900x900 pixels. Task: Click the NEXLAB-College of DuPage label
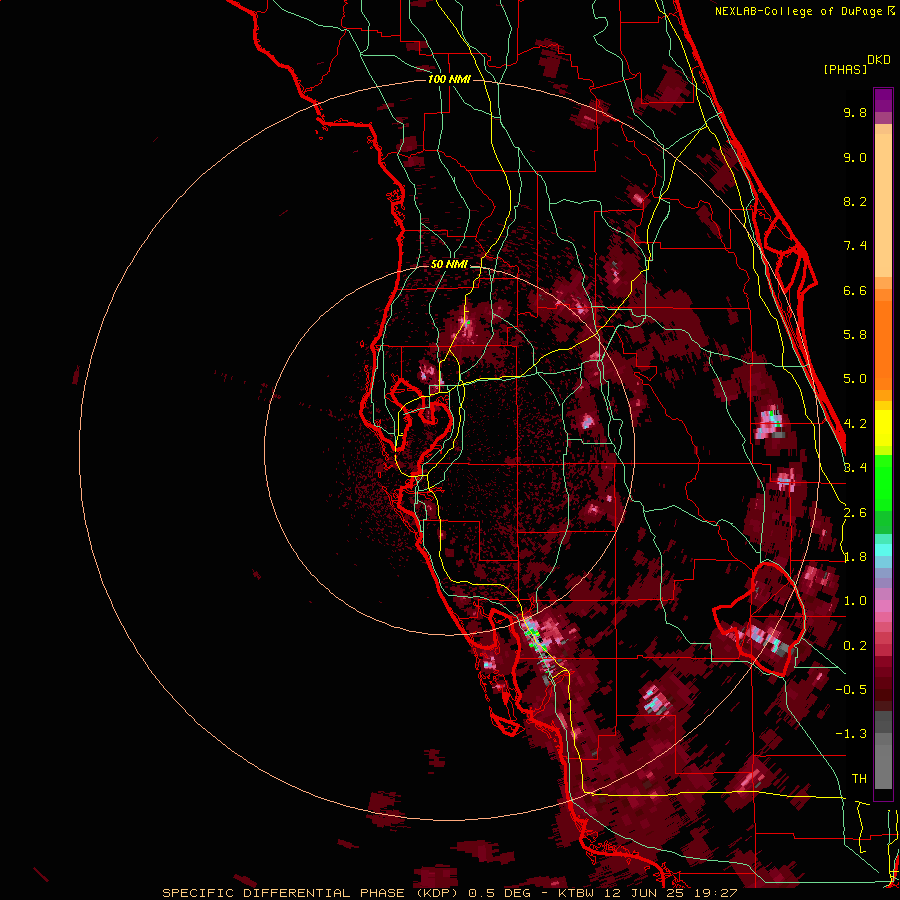click(798, 11)
